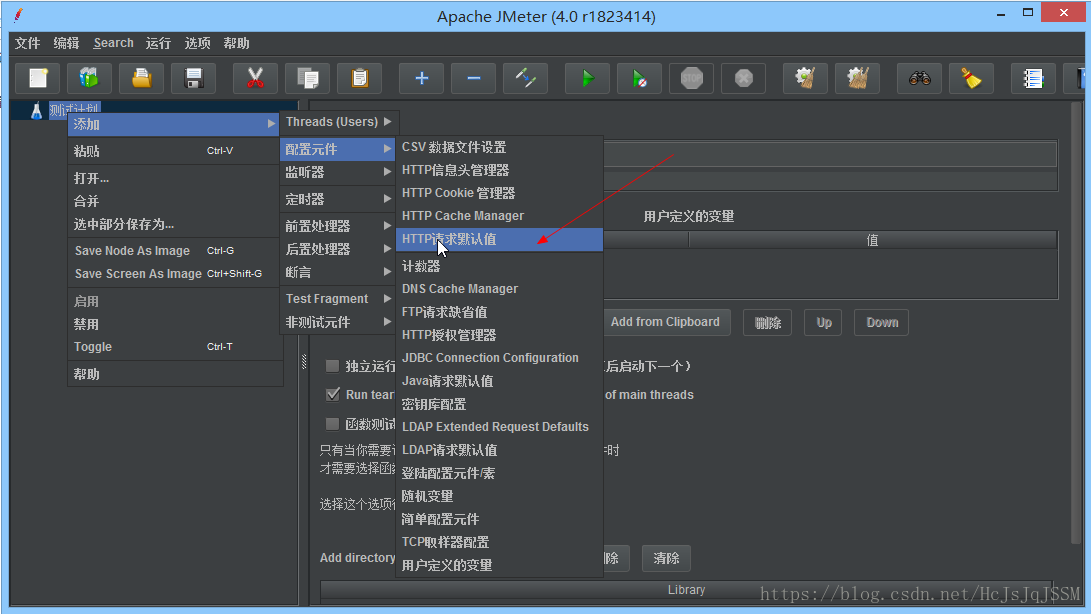
Task: Click Start no pauses icon
Action: [x=639, y=78]
